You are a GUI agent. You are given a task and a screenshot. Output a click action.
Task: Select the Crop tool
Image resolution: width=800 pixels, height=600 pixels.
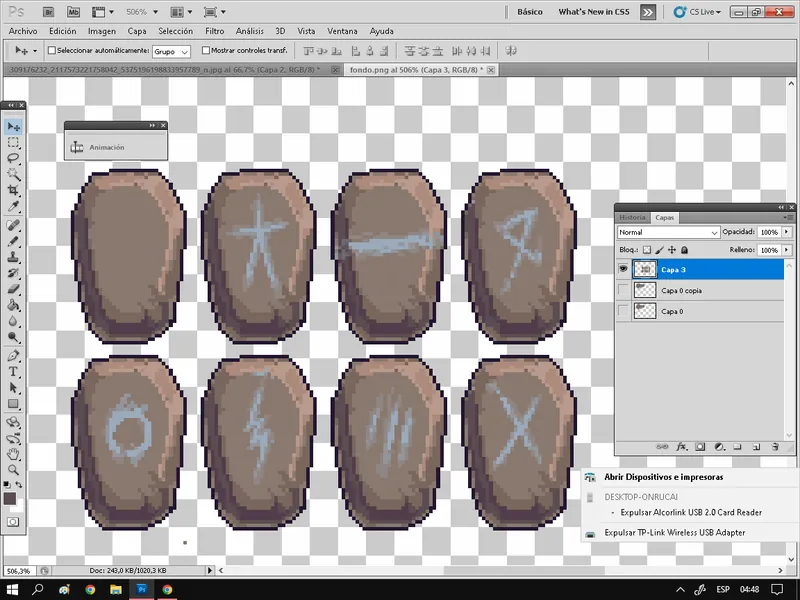(13, 190)
